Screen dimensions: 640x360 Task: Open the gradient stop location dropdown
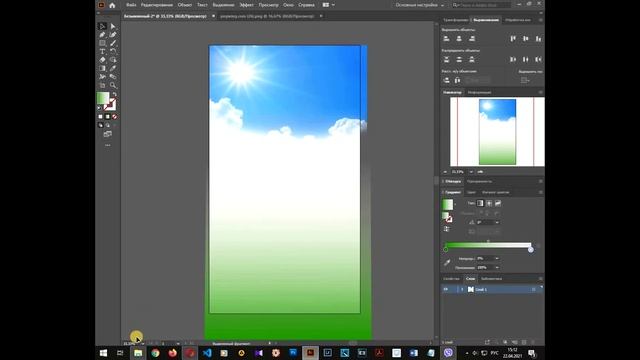click(497, 267)
